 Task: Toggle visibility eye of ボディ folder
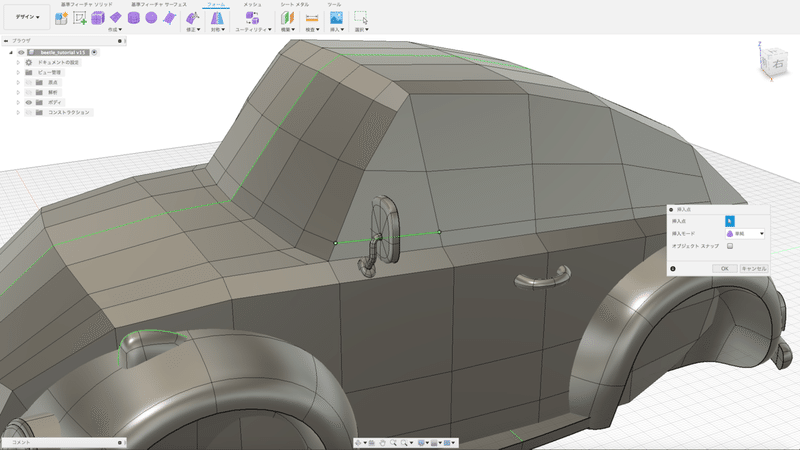click(28, 102)
